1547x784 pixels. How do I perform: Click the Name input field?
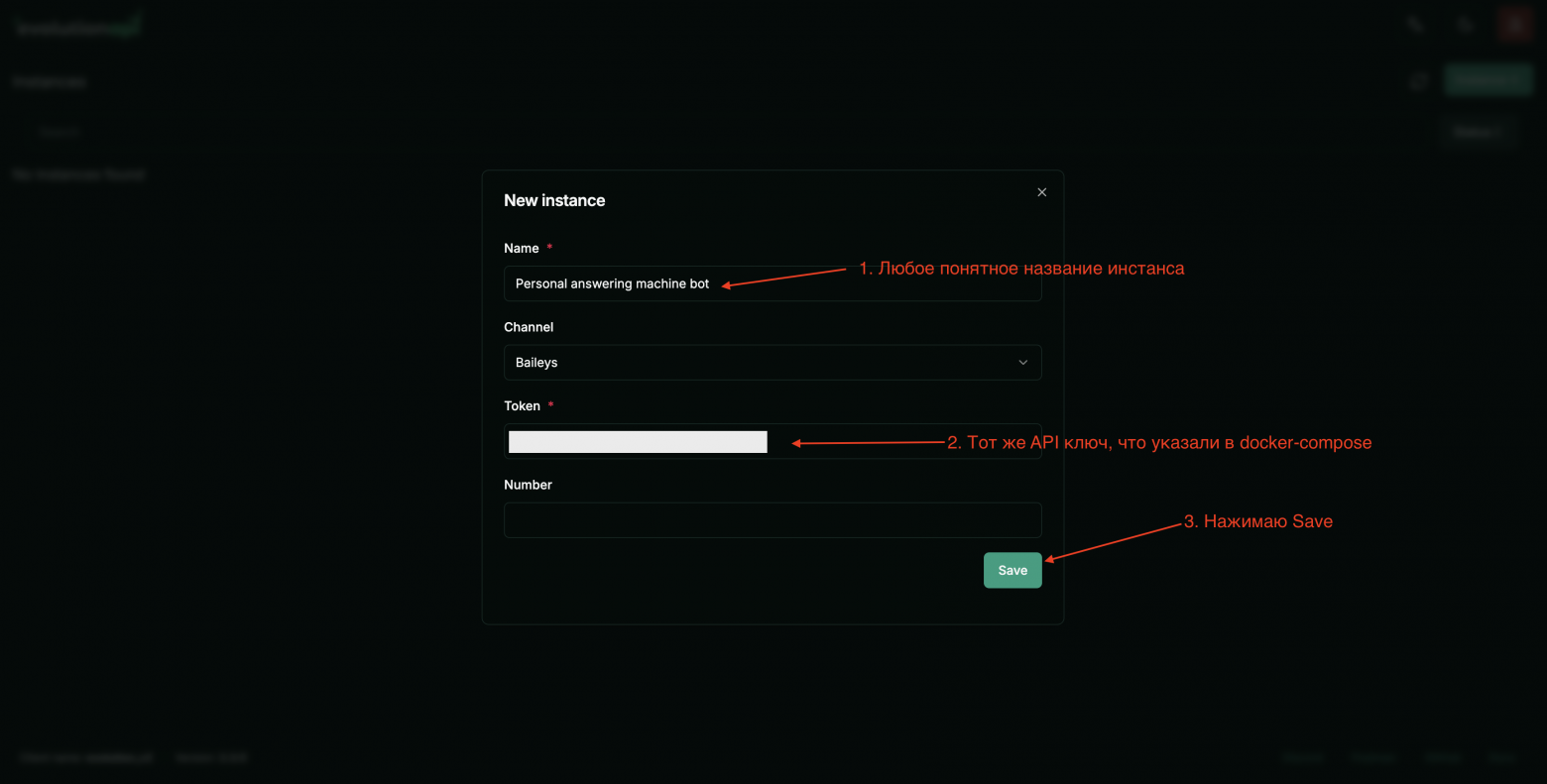(x=772, y=283)
